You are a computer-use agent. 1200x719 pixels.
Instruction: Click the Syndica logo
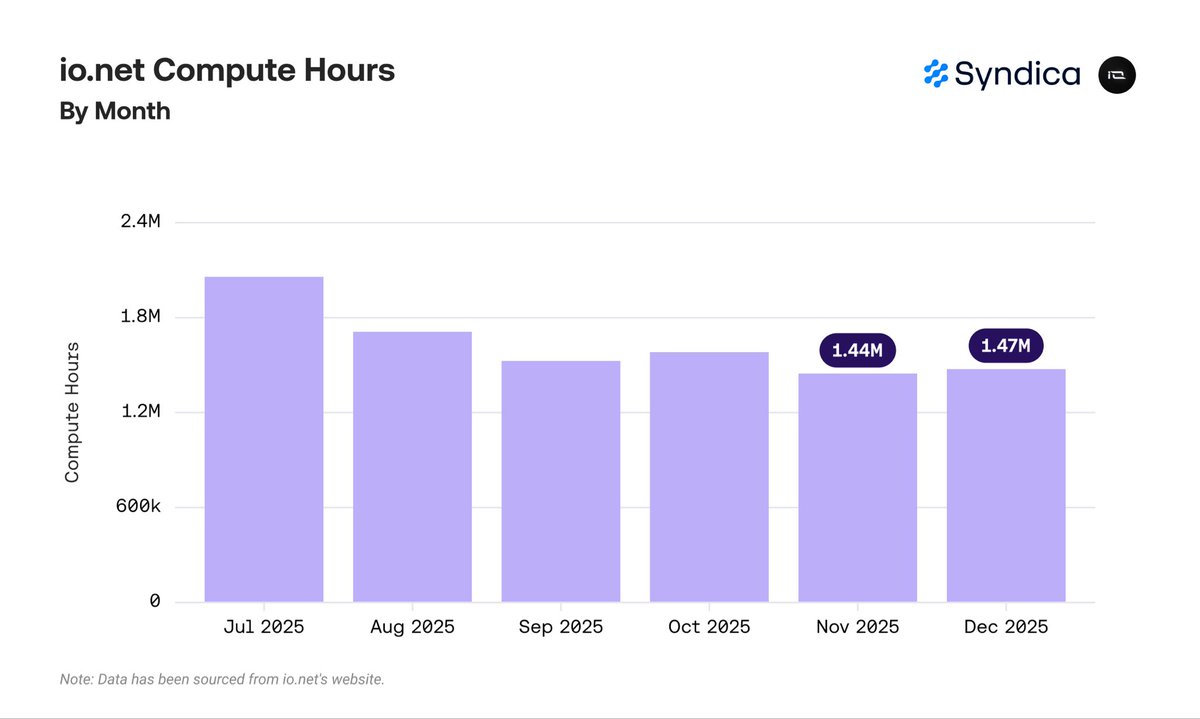[1002, 74]
